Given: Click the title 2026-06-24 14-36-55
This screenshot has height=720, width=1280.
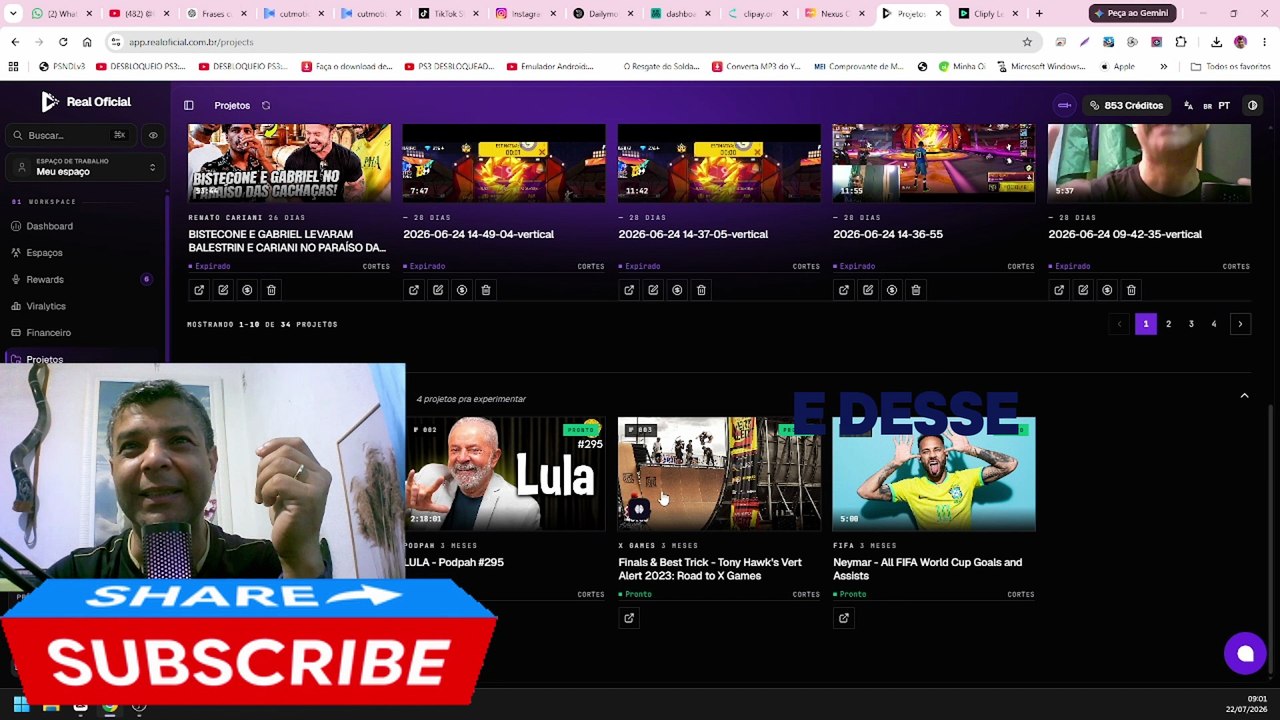Looking at the screenshot, I should point(888,234).
